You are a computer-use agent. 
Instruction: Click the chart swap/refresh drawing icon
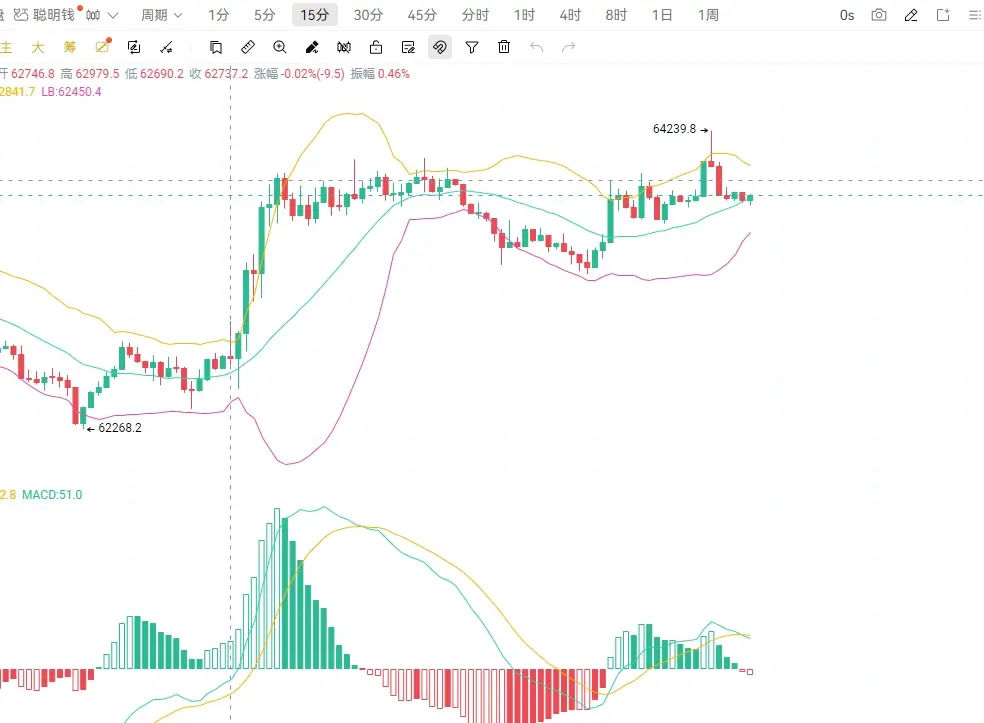134,47
